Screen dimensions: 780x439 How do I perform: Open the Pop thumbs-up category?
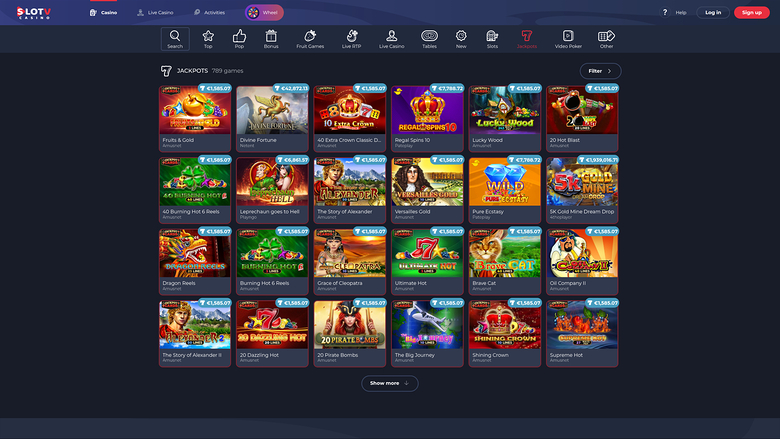239,39
